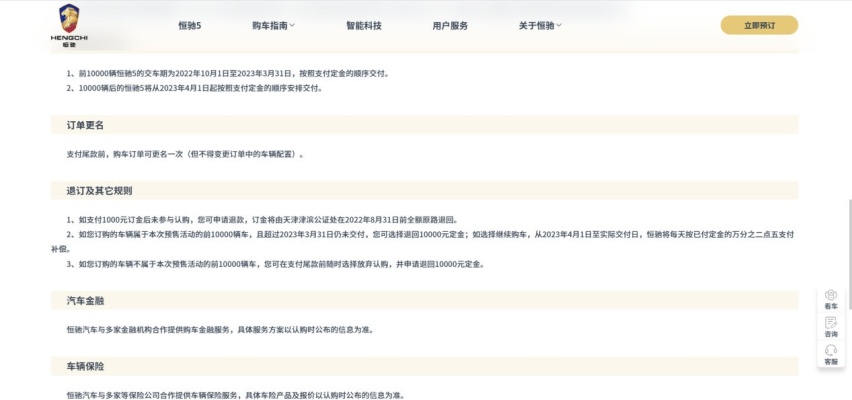The width and height of the screenshot is (852, 400).
Task: Expand the 购车指南 dropdown chevron
Action: [x=292, y=25]
